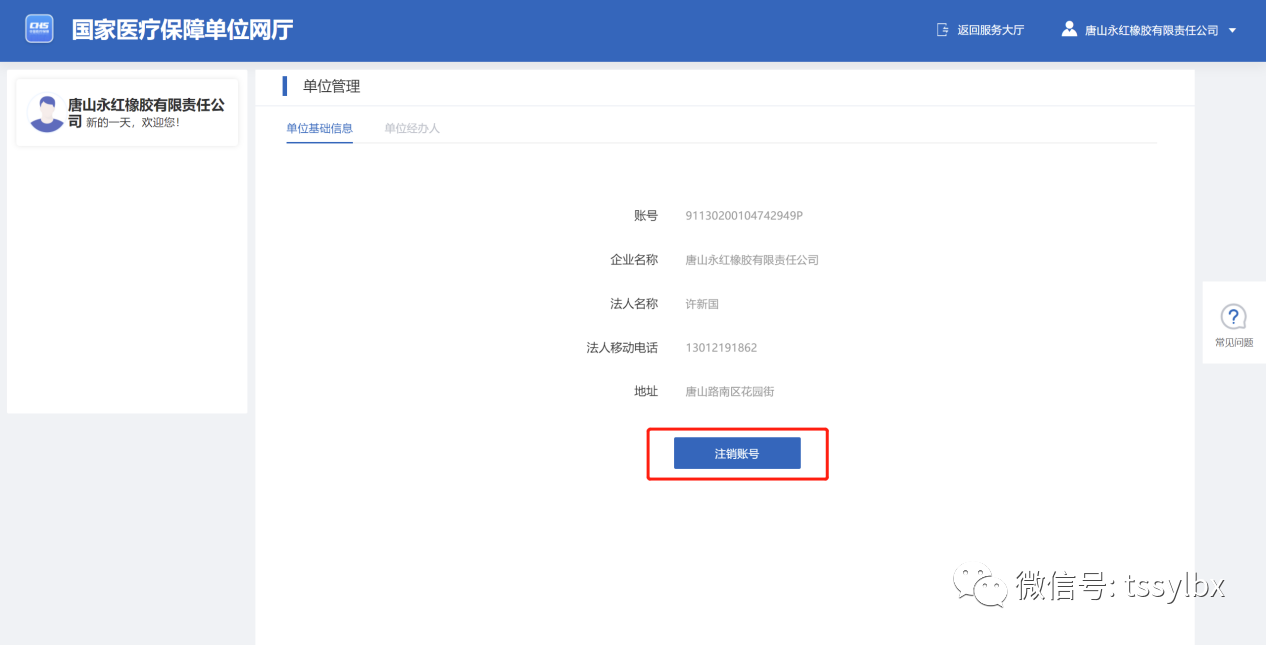Click the 返回服务大厅 link text

(990, 30)
